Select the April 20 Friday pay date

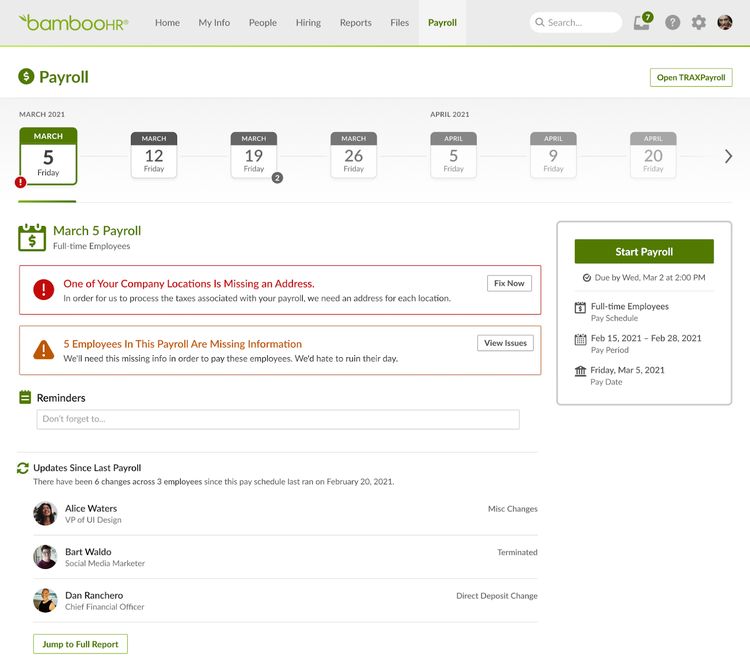653,155
